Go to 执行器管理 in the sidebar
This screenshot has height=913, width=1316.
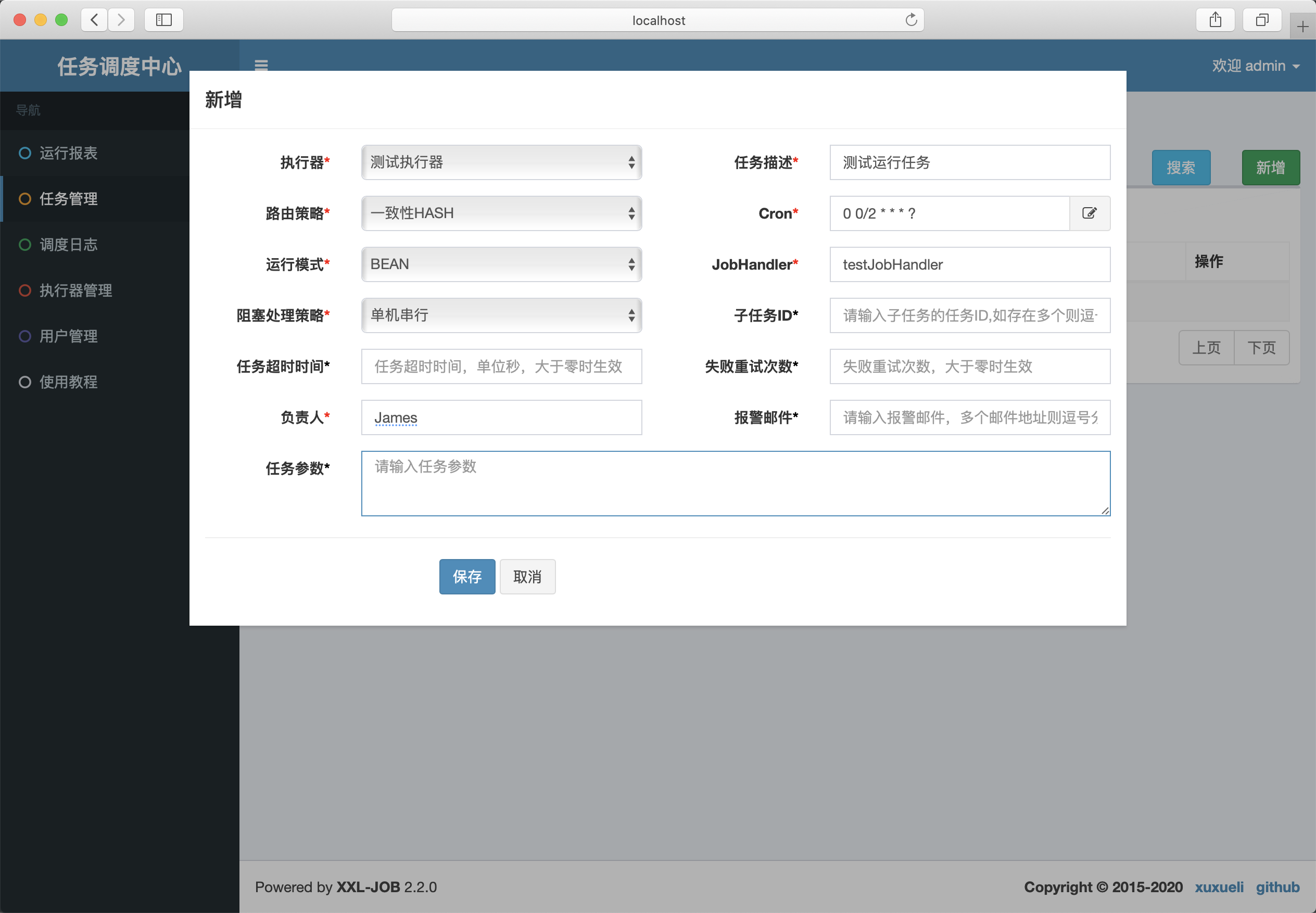click(95, 290)
